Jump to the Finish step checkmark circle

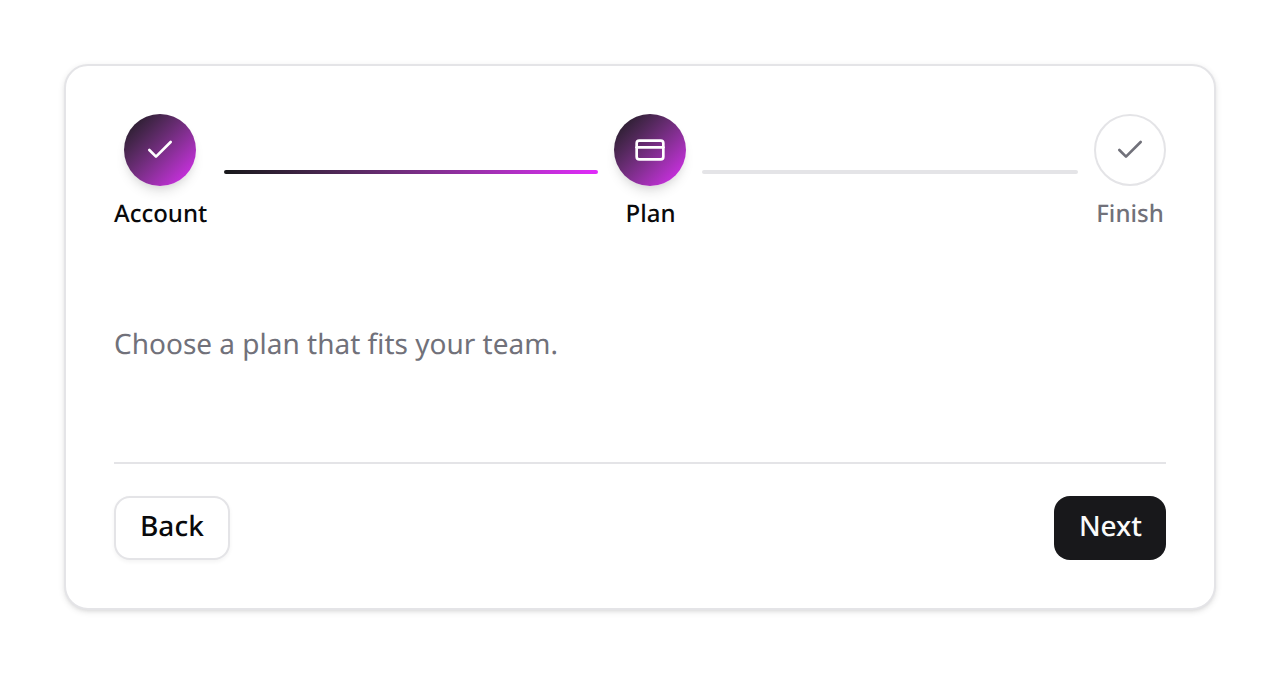(x=1130, y=150)
